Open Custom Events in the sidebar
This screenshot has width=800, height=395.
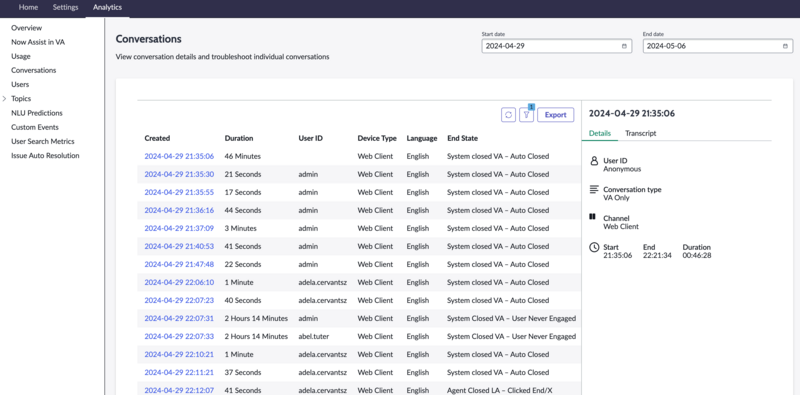pyautogui.click(x=35, y=127)
